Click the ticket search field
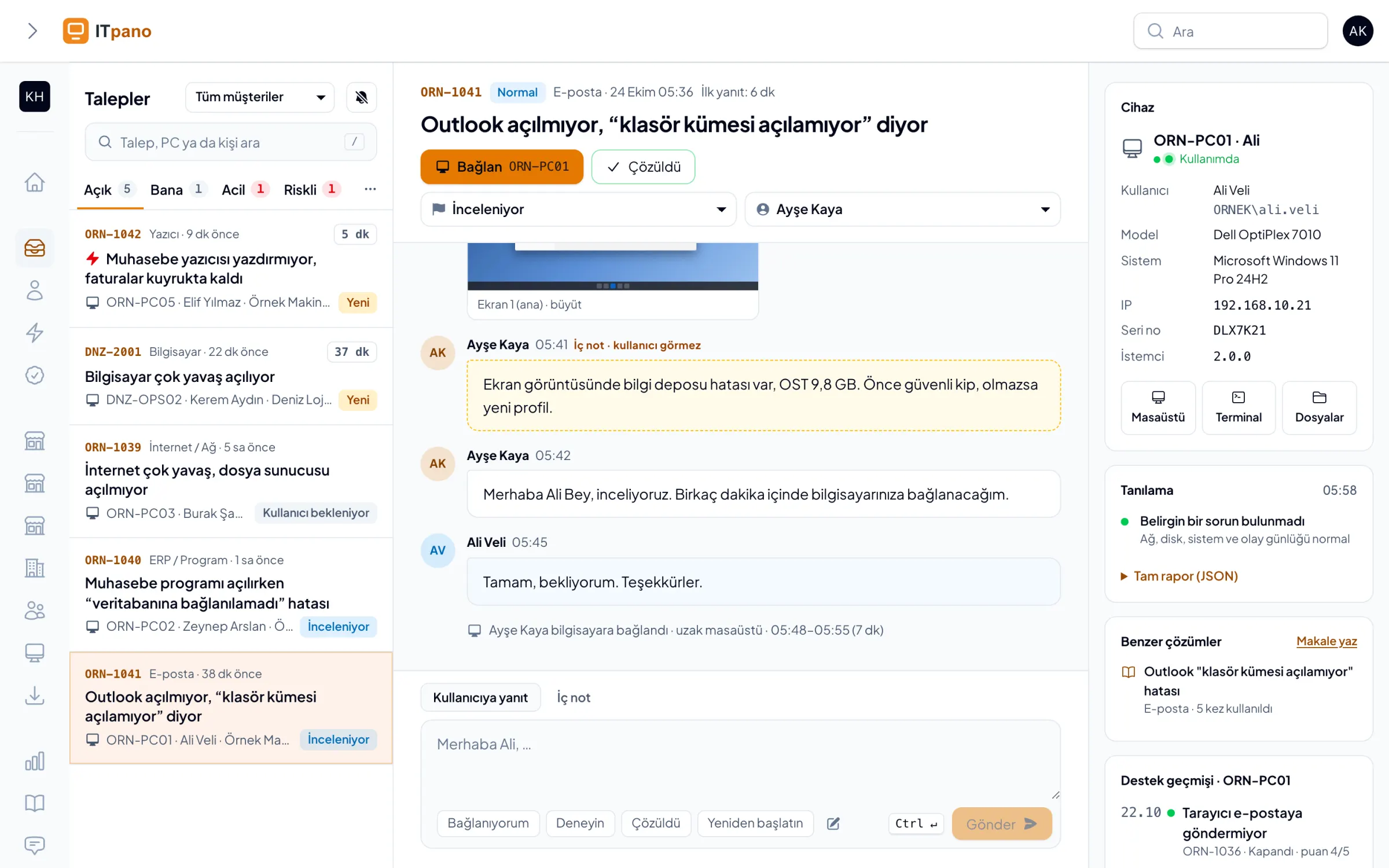Screen dimensions: 1389x868 click(x=231, y=142)
